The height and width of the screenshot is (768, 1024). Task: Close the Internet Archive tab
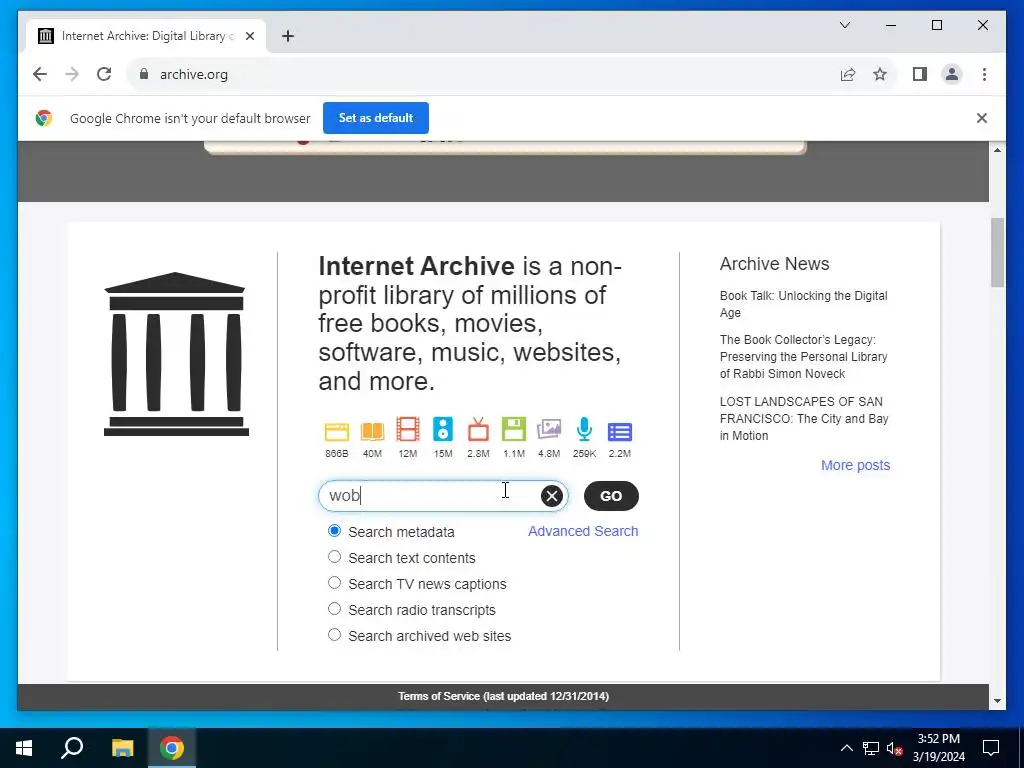(250, 37)
